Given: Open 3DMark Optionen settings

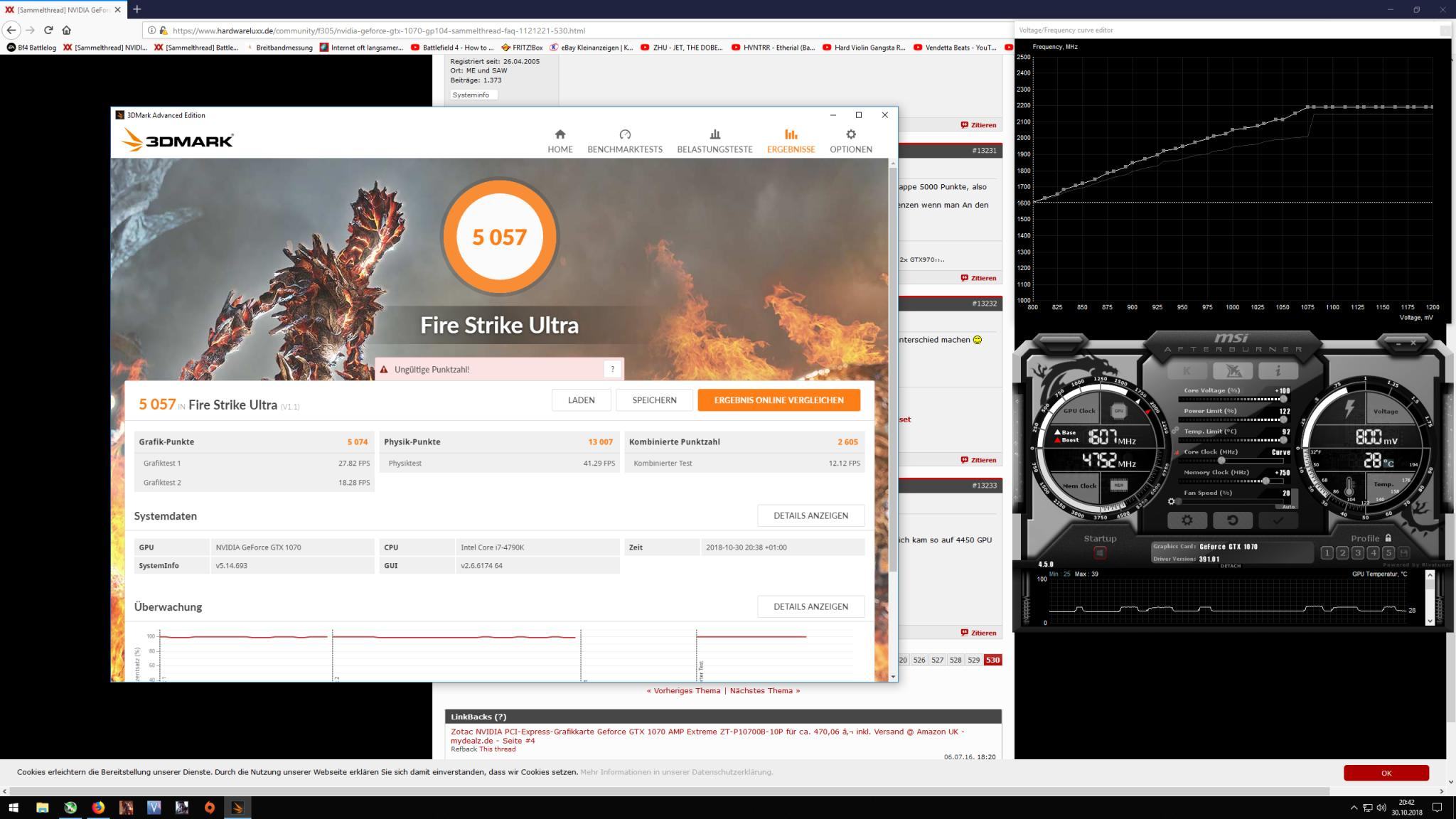Looking at the screenshot, I should [x=850, y=141].
